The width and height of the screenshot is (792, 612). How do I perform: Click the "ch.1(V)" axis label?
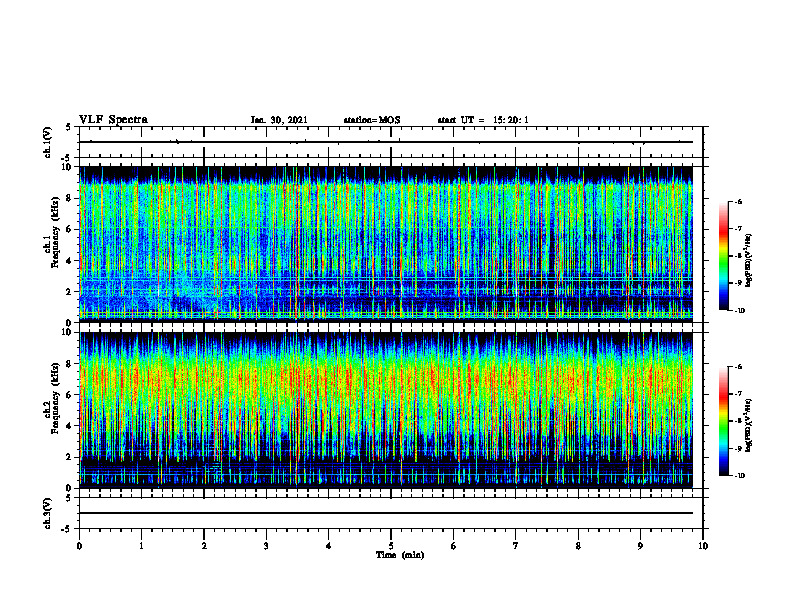[47, 142]
